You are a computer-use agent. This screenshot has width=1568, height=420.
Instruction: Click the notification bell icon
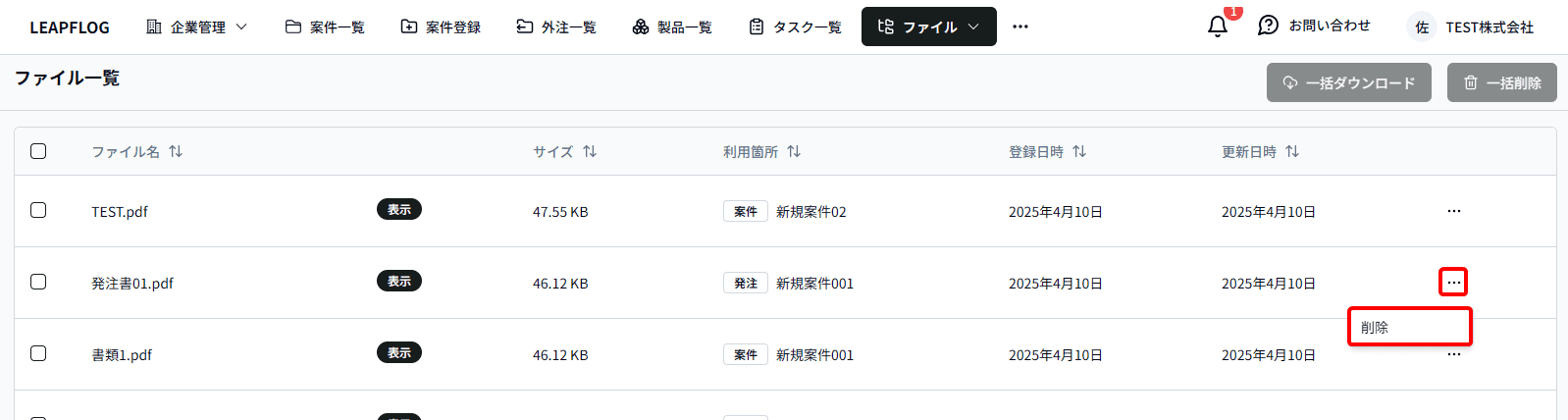pyautogui.click(x=1217, y=26)
